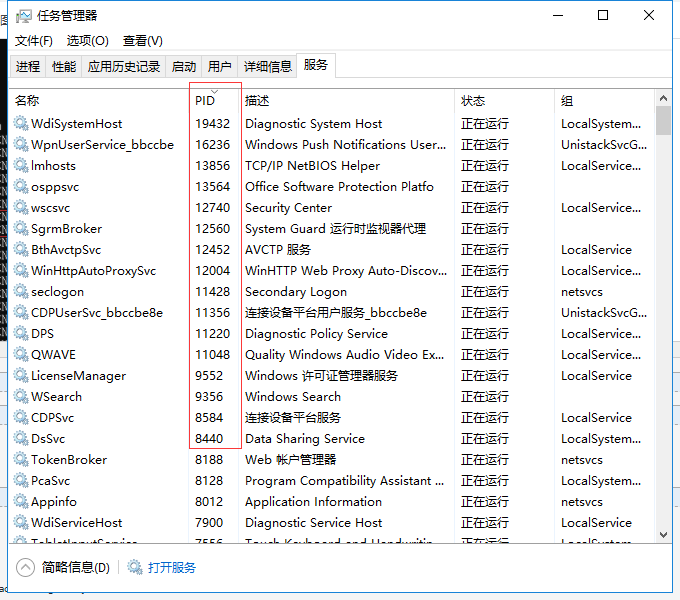Sort services by the 组 column header
Viewport: 680px width, 600px height.
point(605,101)
